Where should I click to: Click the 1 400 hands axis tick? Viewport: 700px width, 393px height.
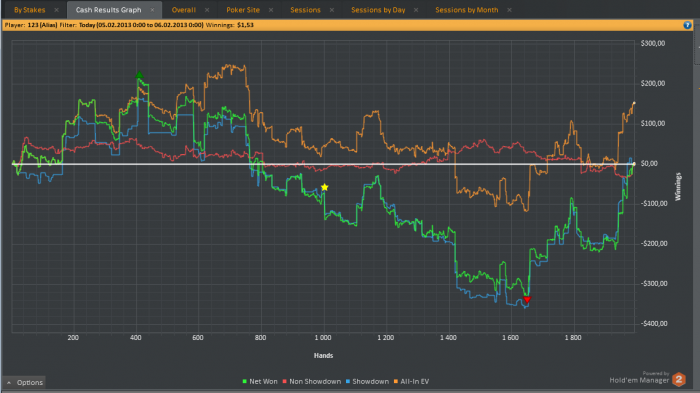pos(448,338)
